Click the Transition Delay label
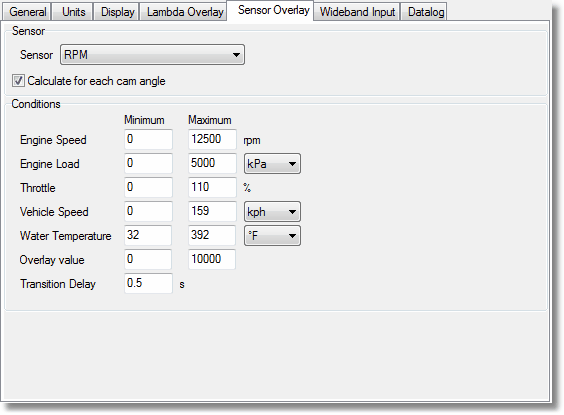Screen dimensions: 564x415 tap(58, 284)
